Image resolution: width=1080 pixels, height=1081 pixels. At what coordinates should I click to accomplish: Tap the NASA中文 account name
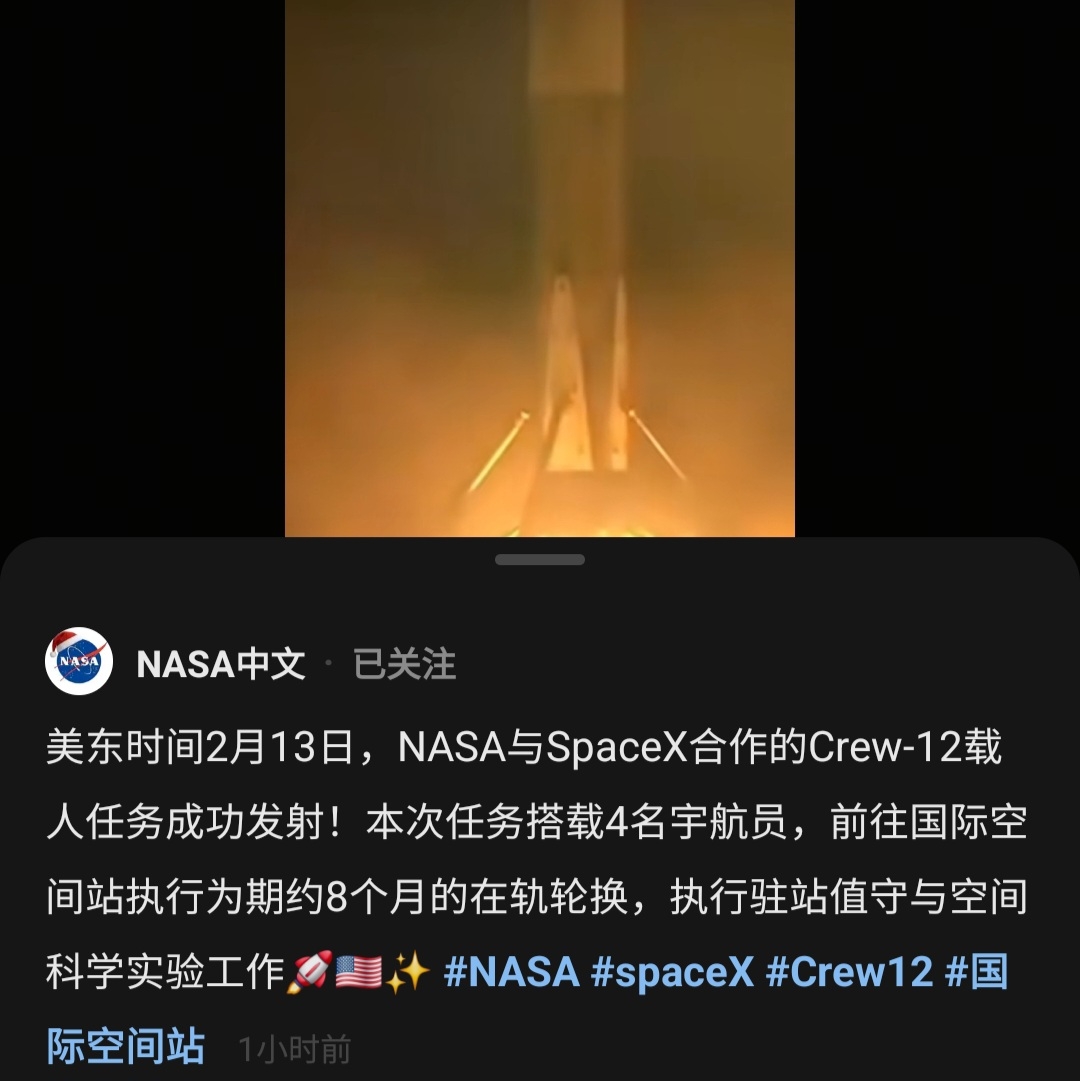(221, 664)
